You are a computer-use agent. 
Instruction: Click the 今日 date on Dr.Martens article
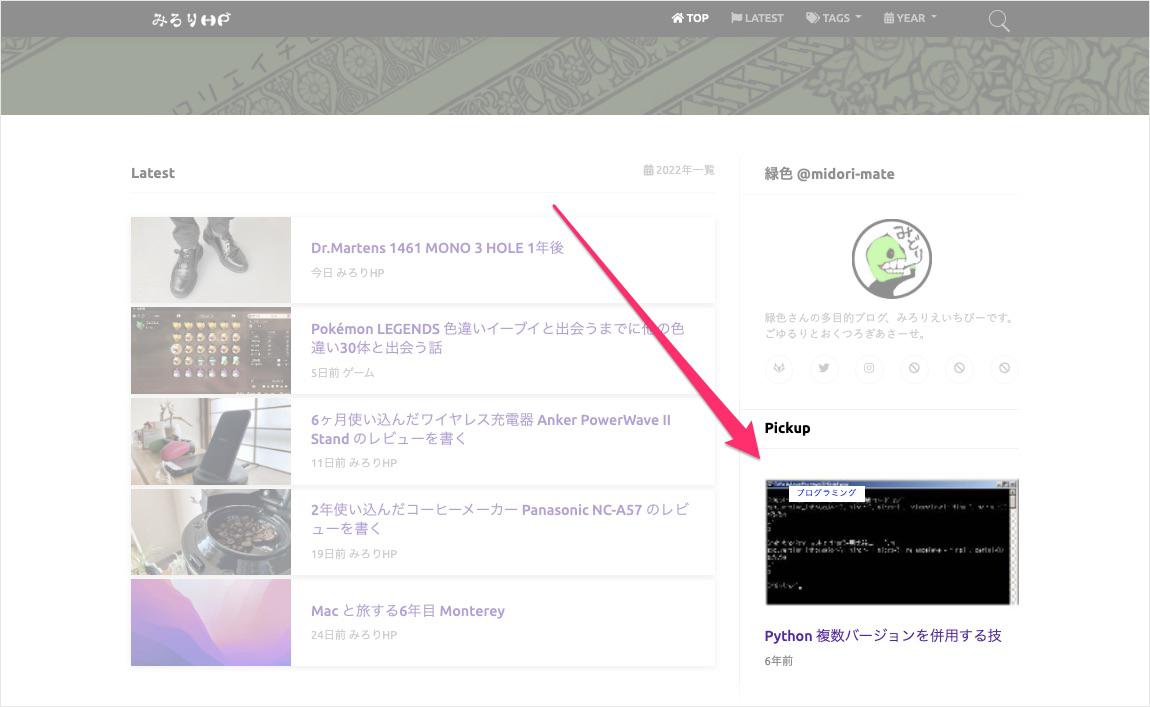[322, 273]
